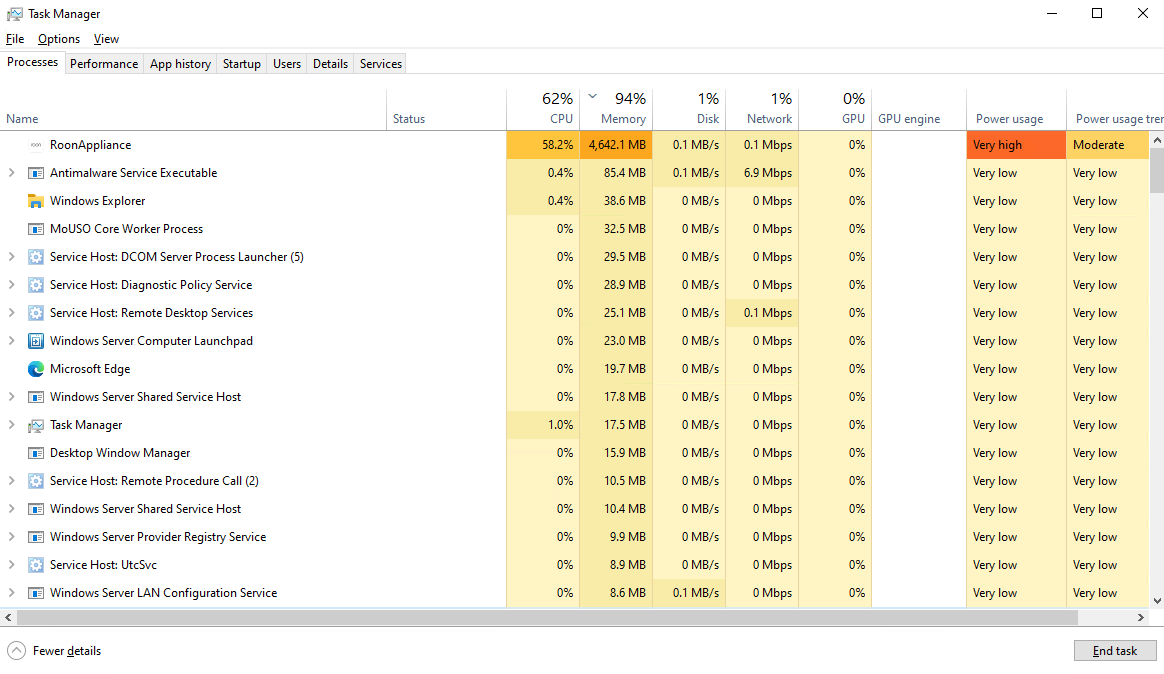
Task: Expand Windows Server LAN Configuration Service
Action: click(x=11, y=593)
